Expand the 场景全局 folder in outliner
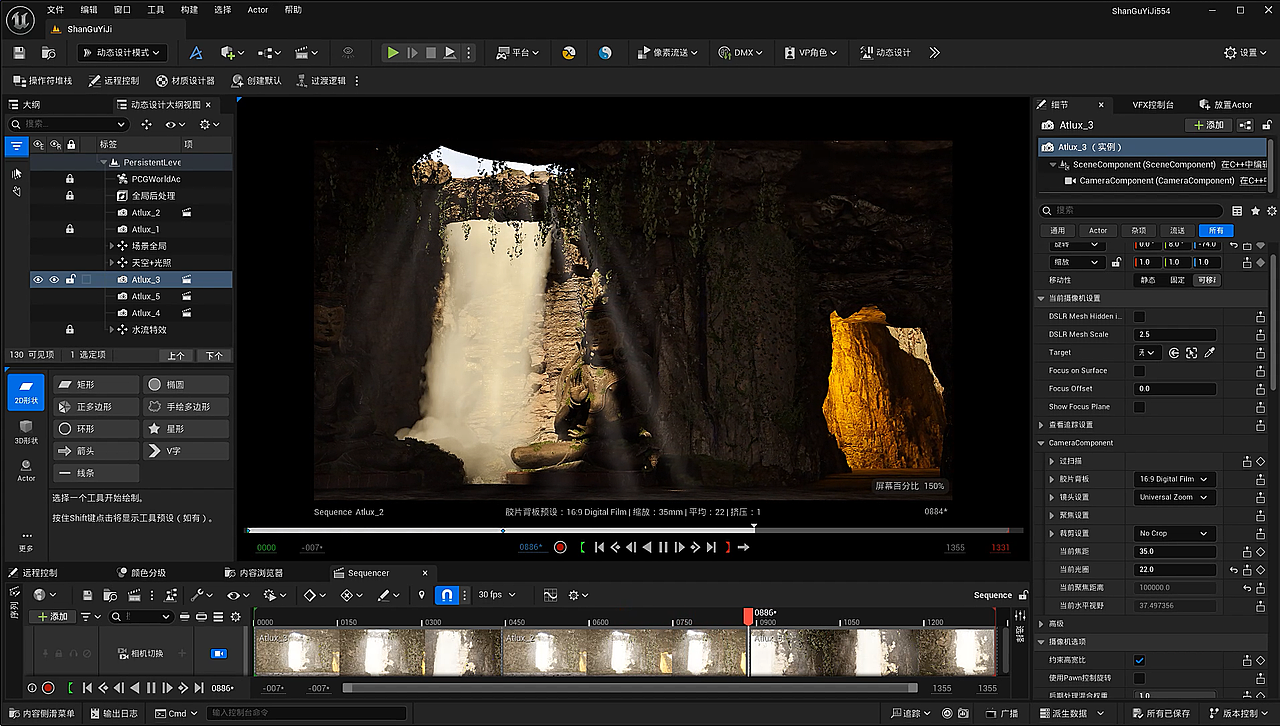1280x726 pixels. pos(112,246)
